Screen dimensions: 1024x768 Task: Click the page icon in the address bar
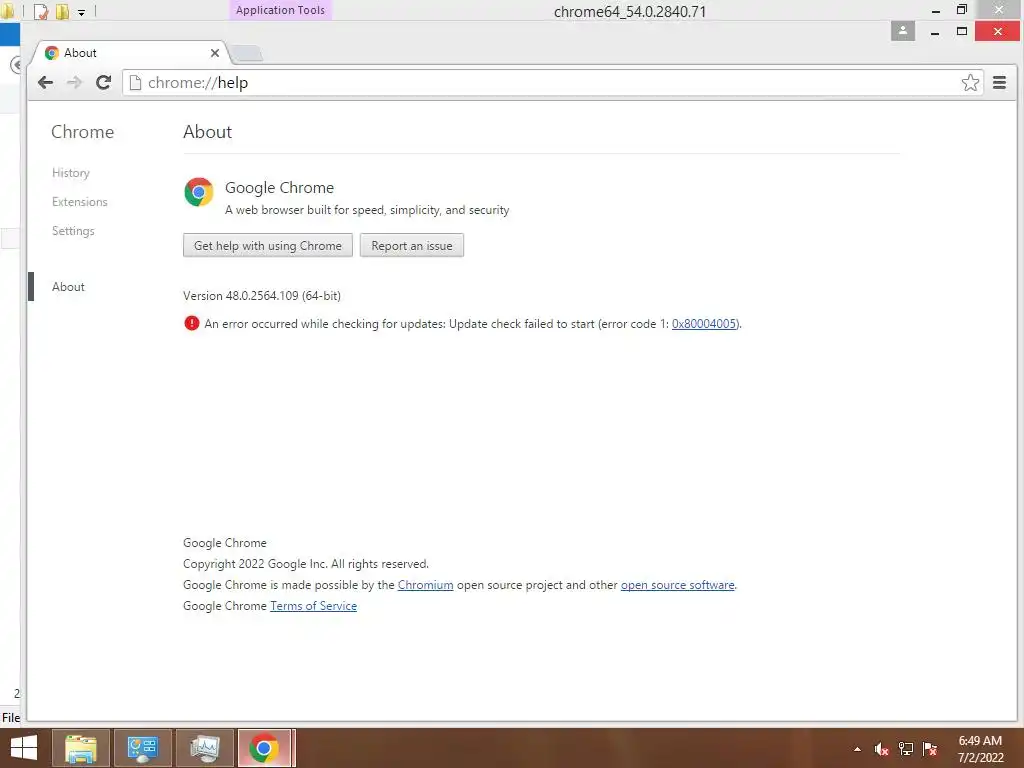point(135,83)
